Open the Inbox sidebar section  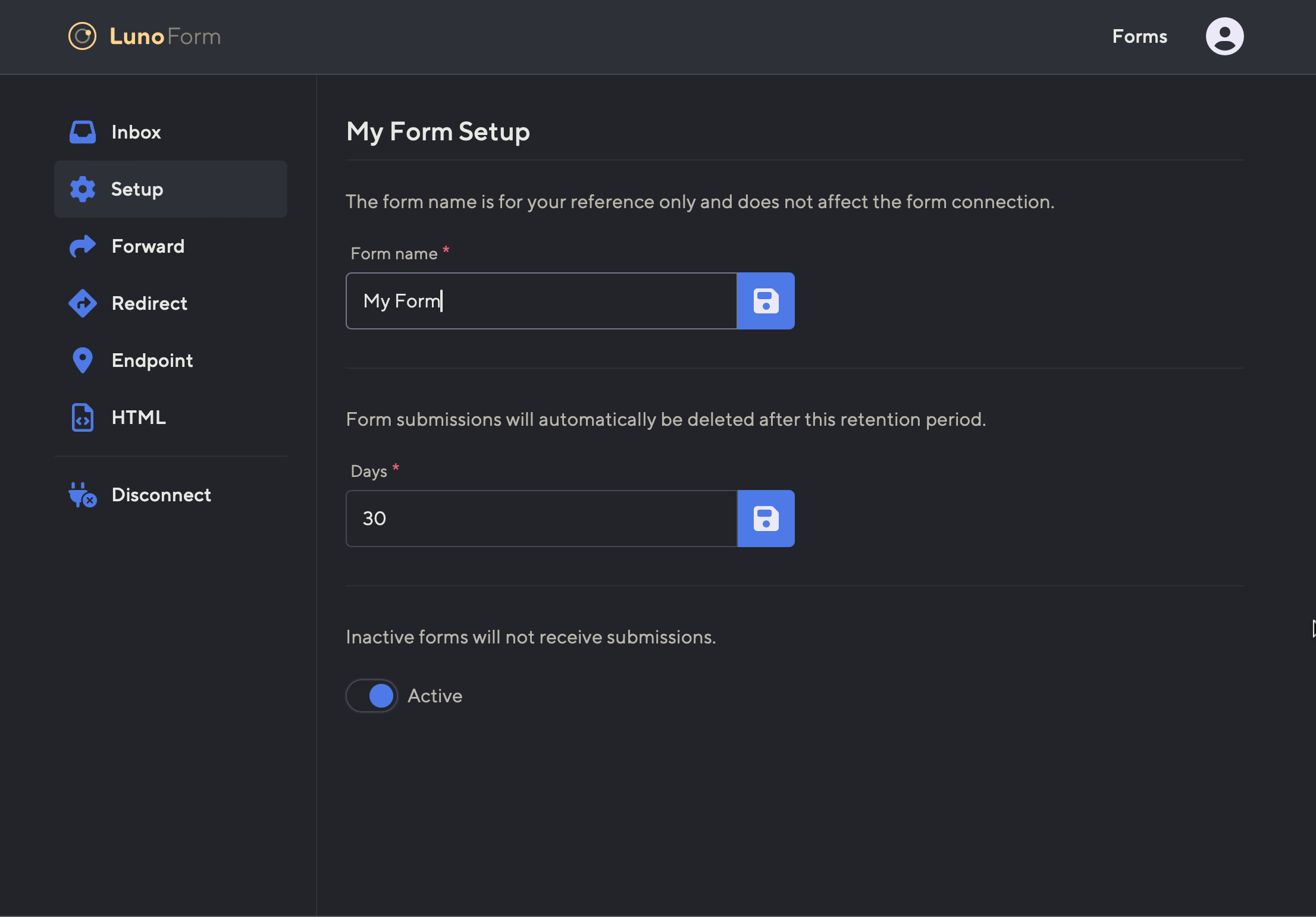[x=136, y=132]
